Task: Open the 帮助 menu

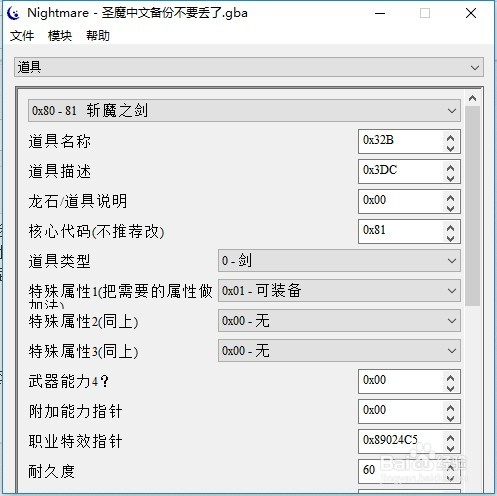Action: coord(98,35)
